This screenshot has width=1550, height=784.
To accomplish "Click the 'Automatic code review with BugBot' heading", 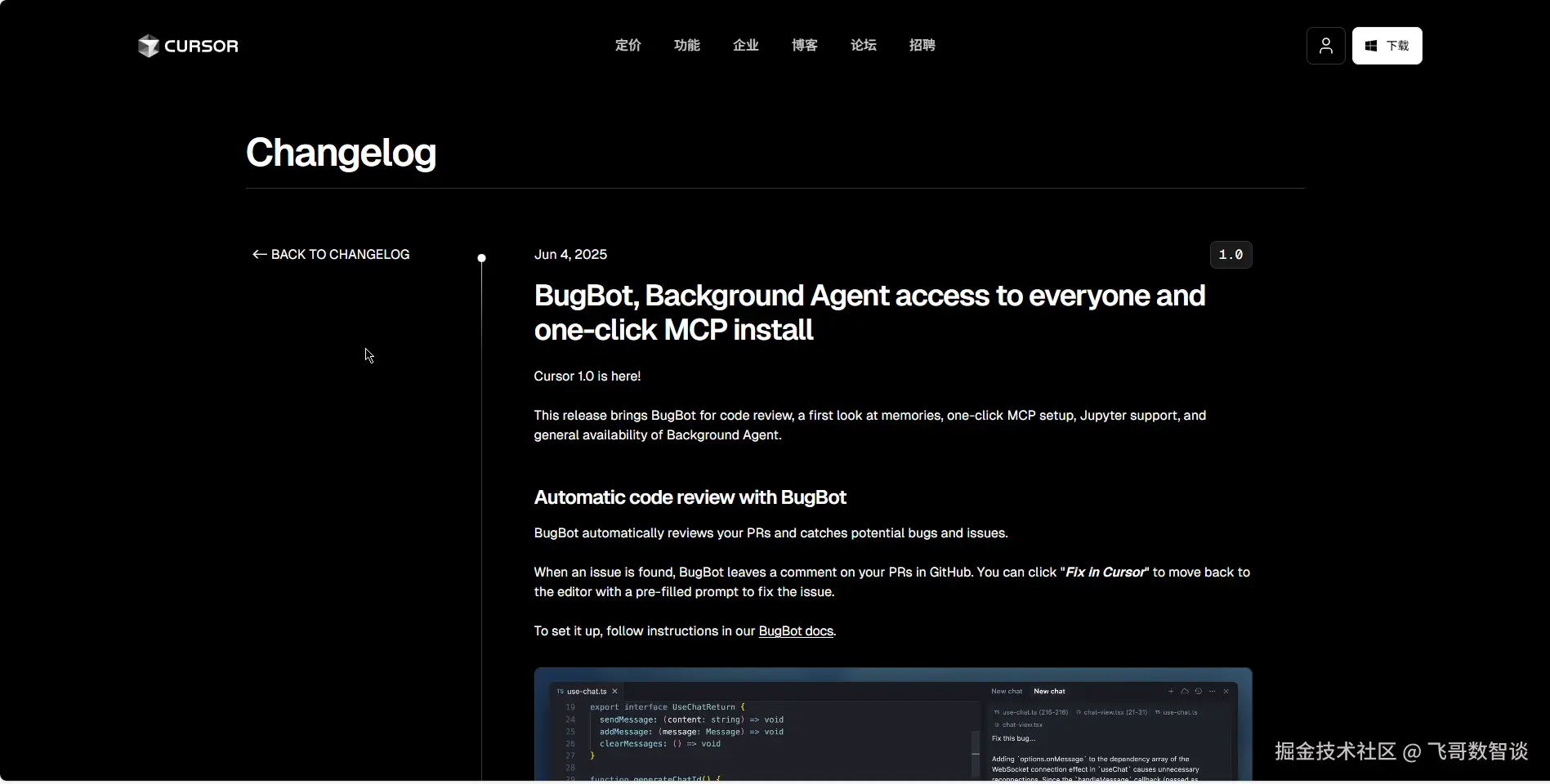I will pos(690,497).
